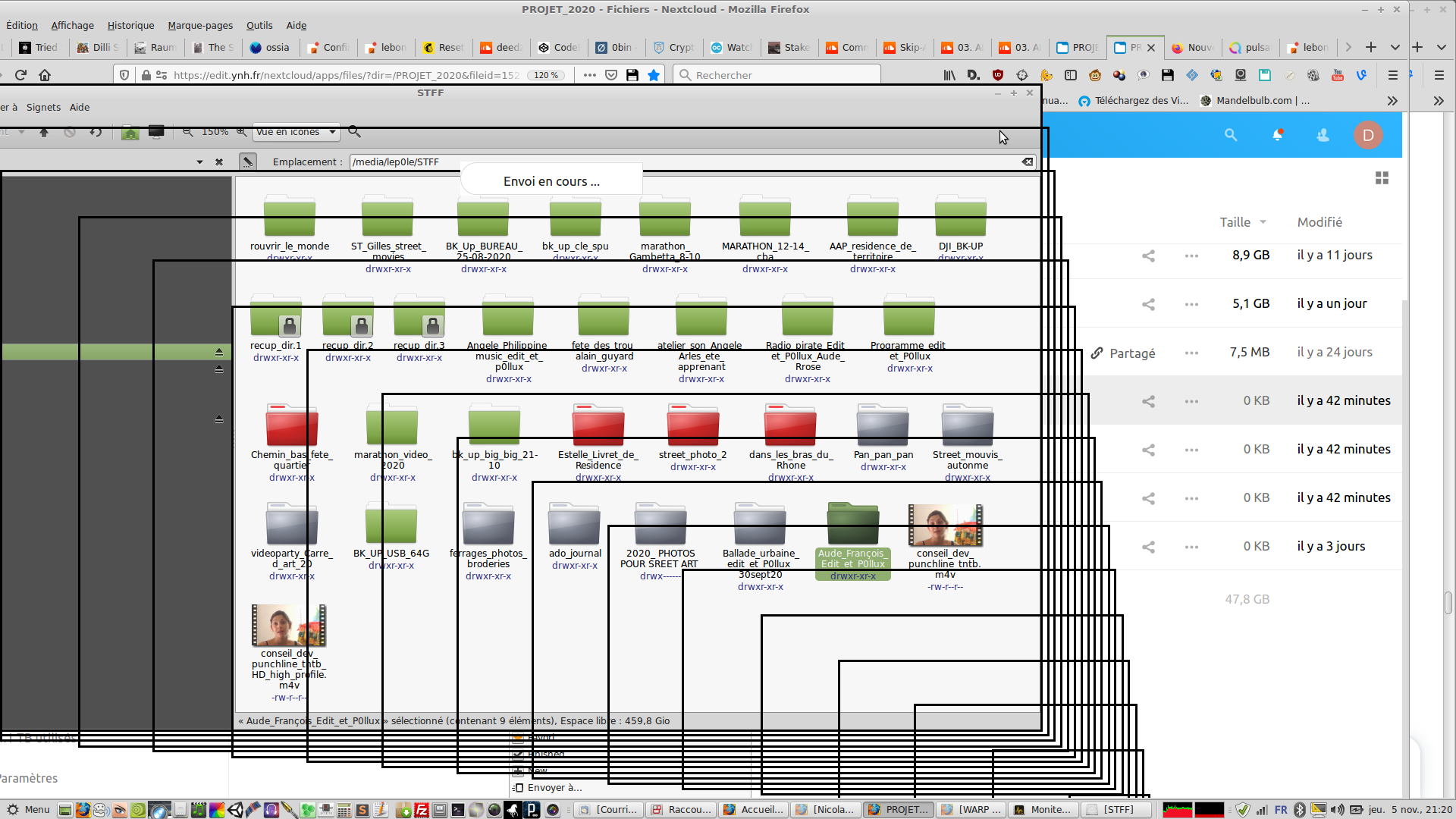Click the file manager search magnifier
Screen dimensions: 1456x819
coord(354,132)
